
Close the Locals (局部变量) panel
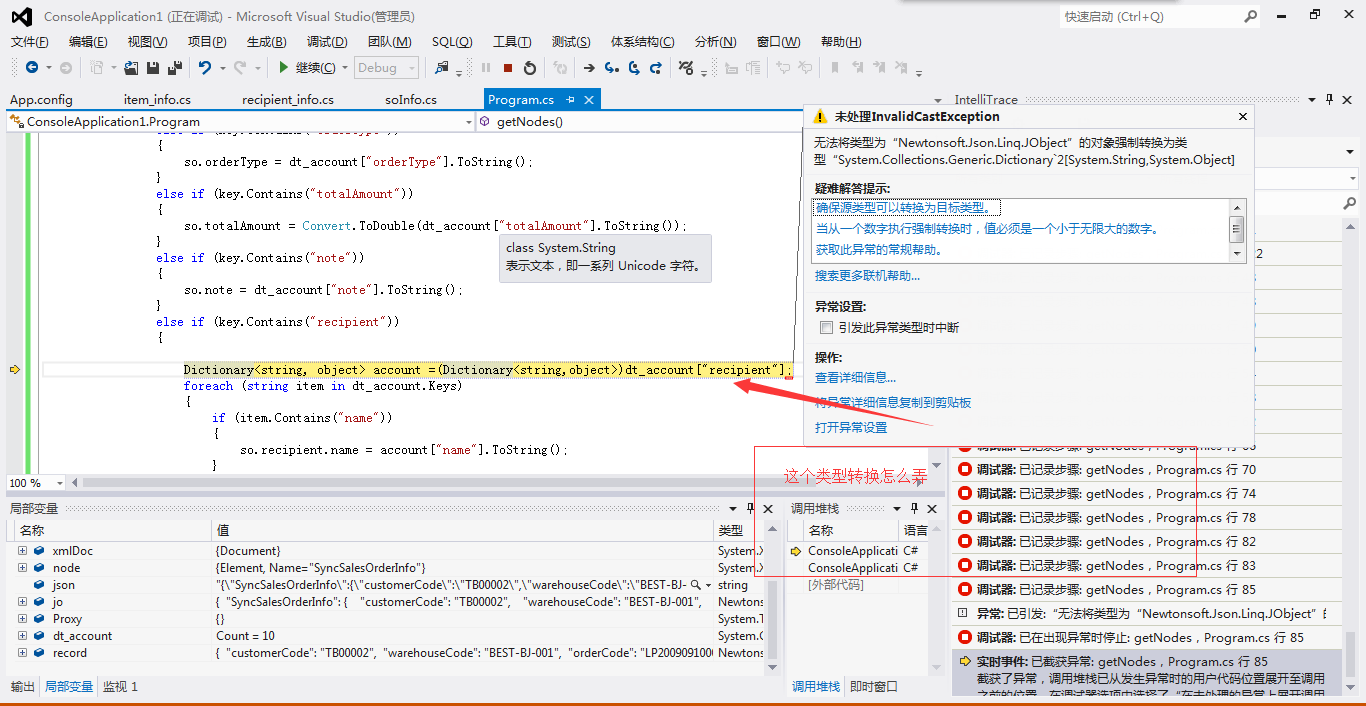(768, 509)
